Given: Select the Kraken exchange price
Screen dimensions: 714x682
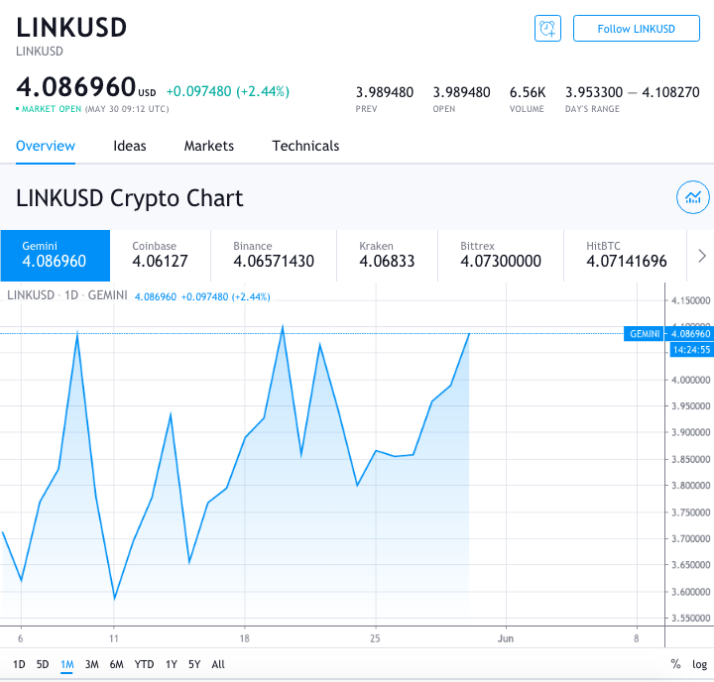Looking at the screenshot, I should point(387,255).
